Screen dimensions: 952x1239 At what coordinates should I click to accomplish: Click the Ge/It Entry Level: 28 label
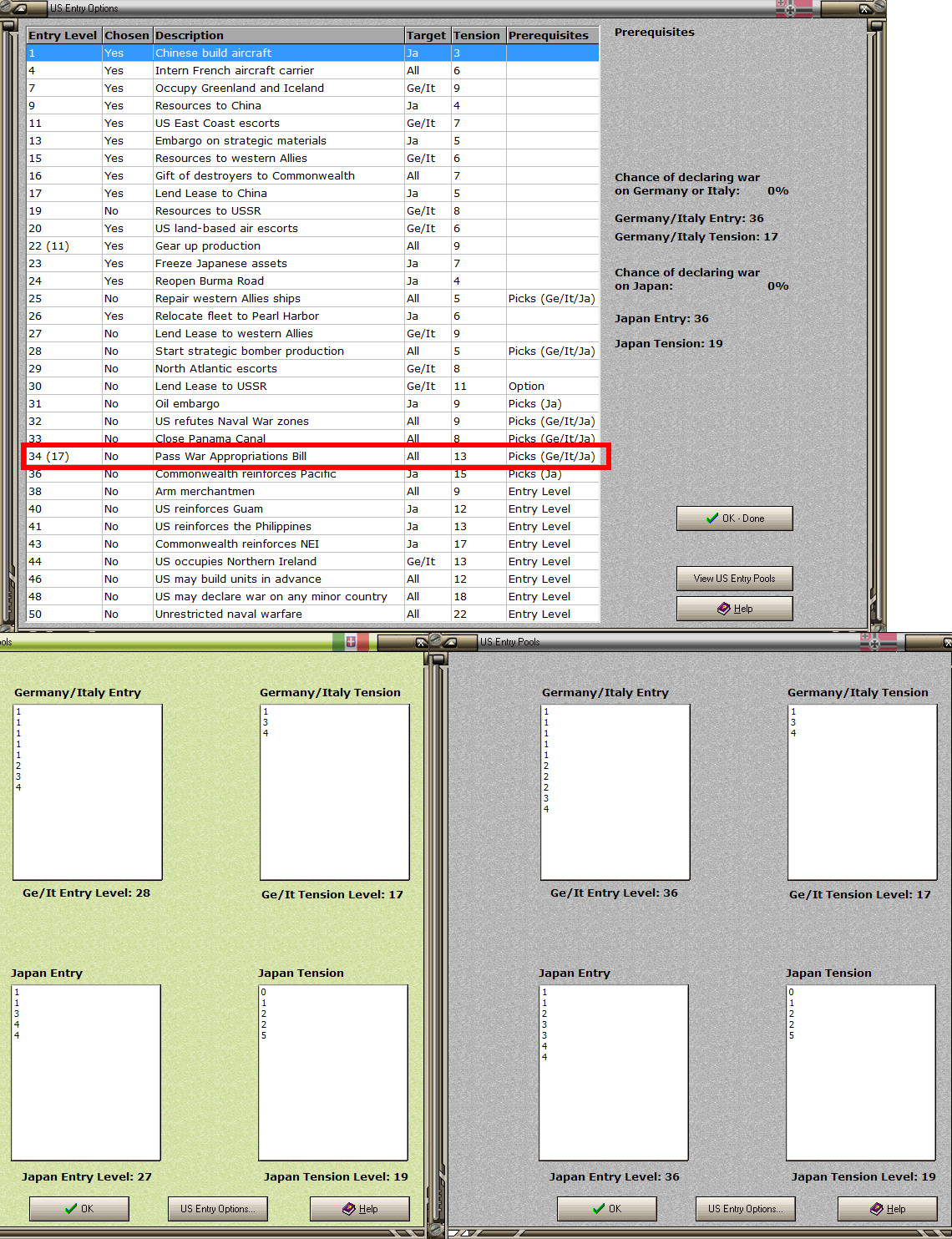[x=87, y=893]
